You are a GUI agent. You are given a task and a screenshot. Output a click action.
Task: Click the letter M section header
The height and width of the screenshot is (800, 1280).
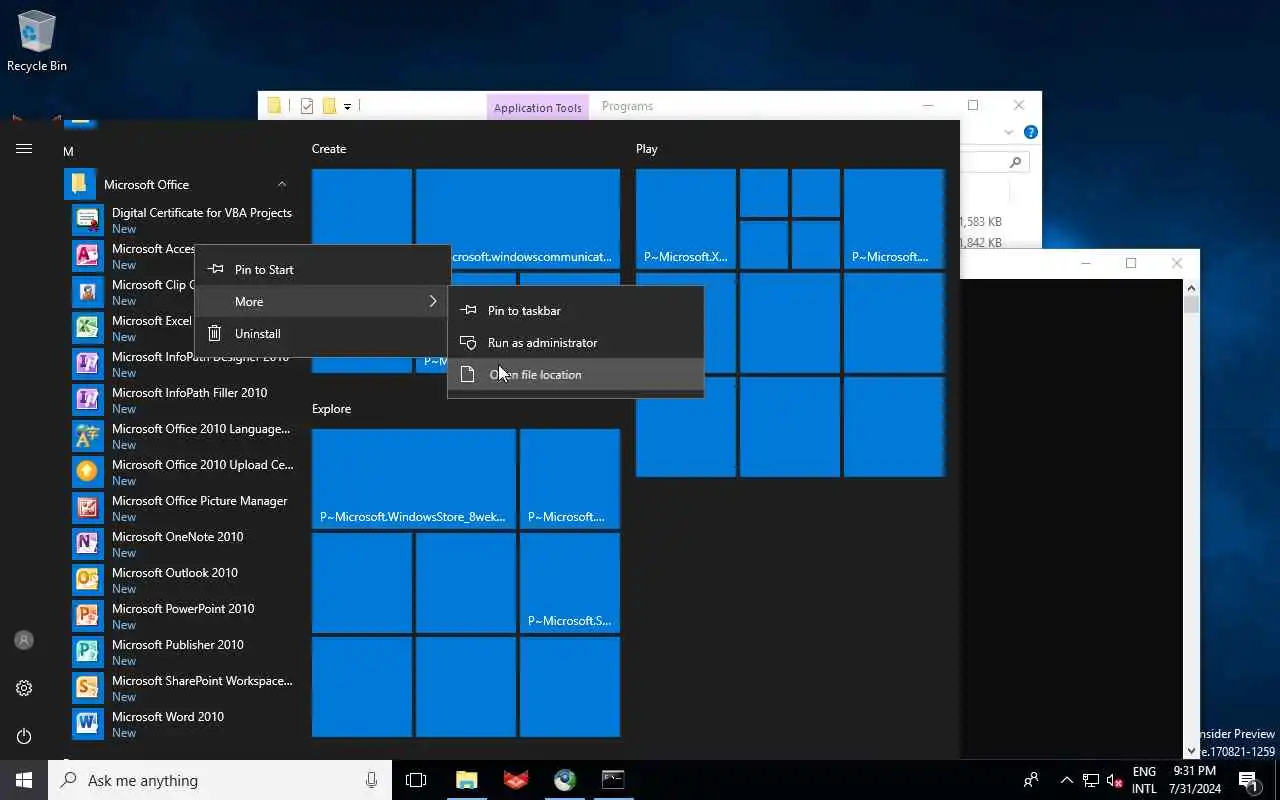68,151
